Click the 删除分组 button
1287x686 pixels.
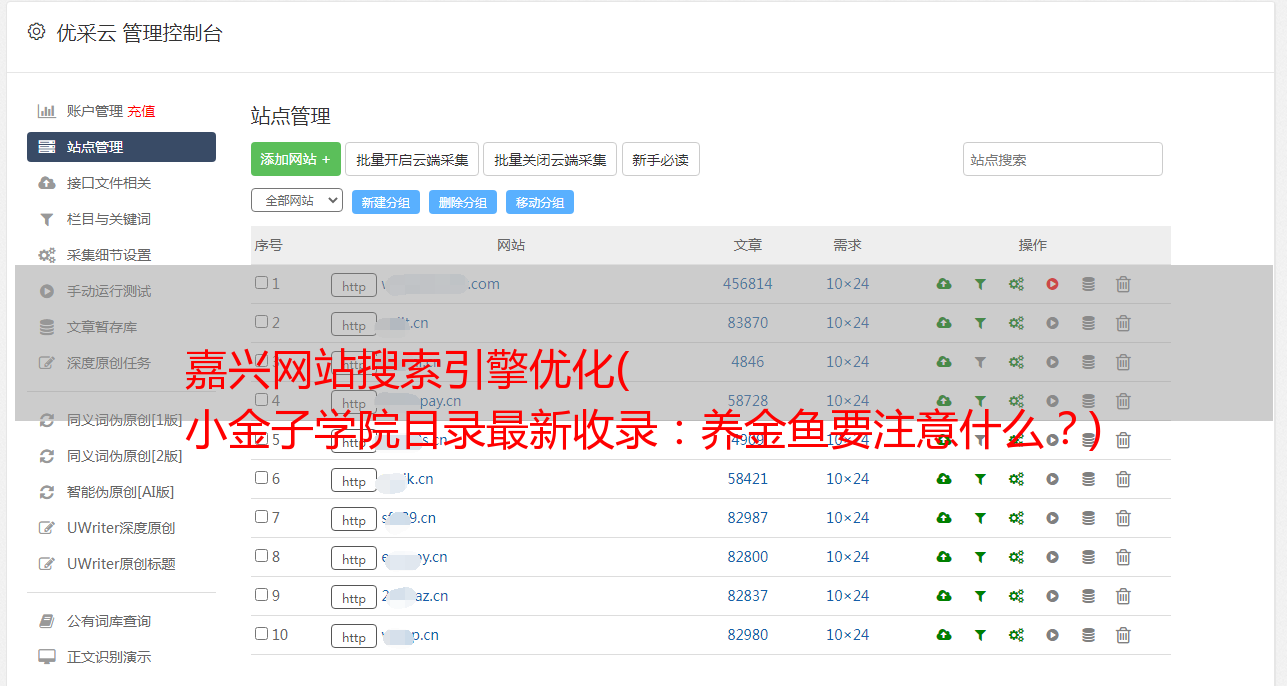[463, 202]
